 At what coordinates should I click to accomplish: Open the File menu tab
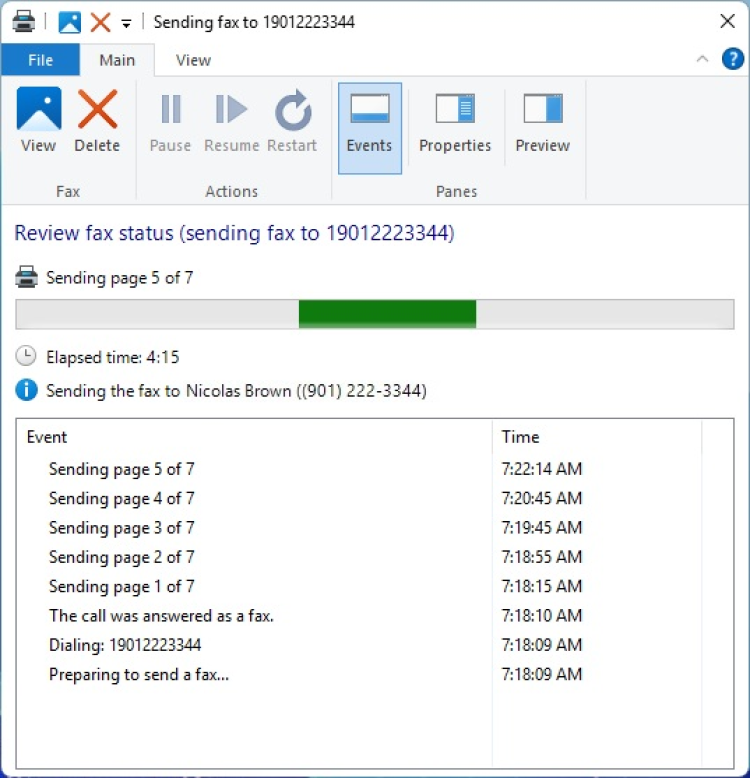point(40,60)
